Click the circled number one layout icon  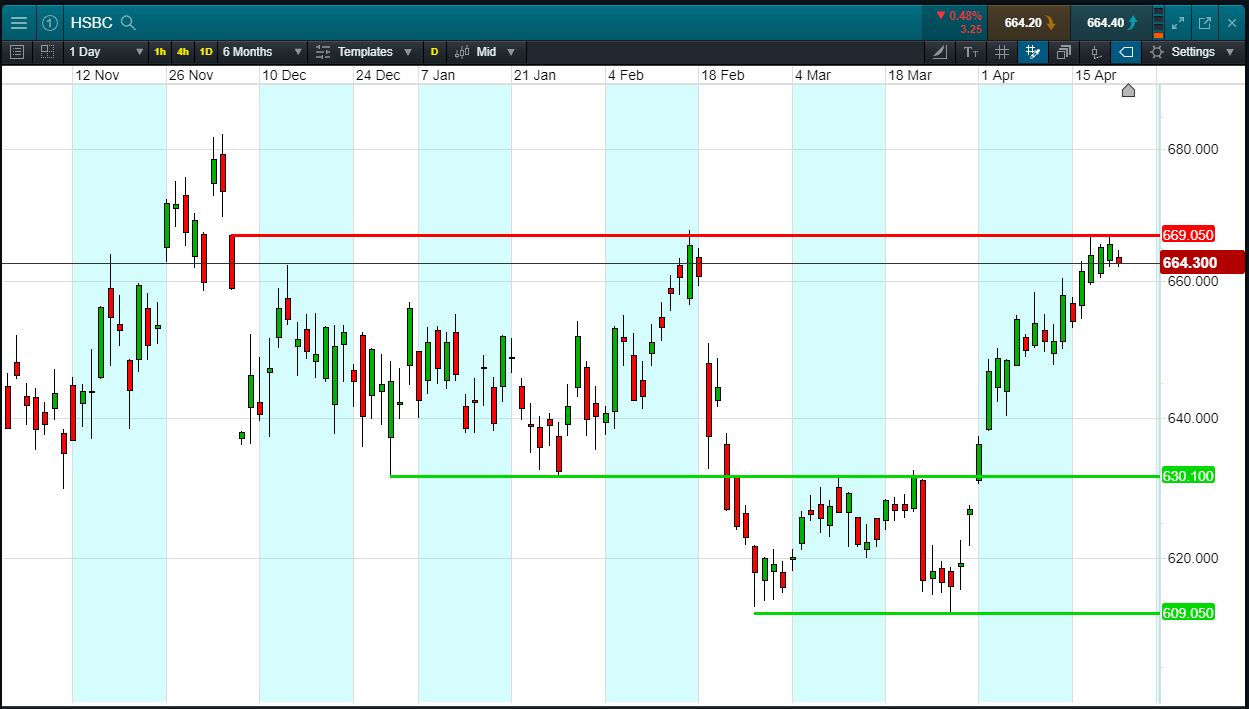click(50, 22)
